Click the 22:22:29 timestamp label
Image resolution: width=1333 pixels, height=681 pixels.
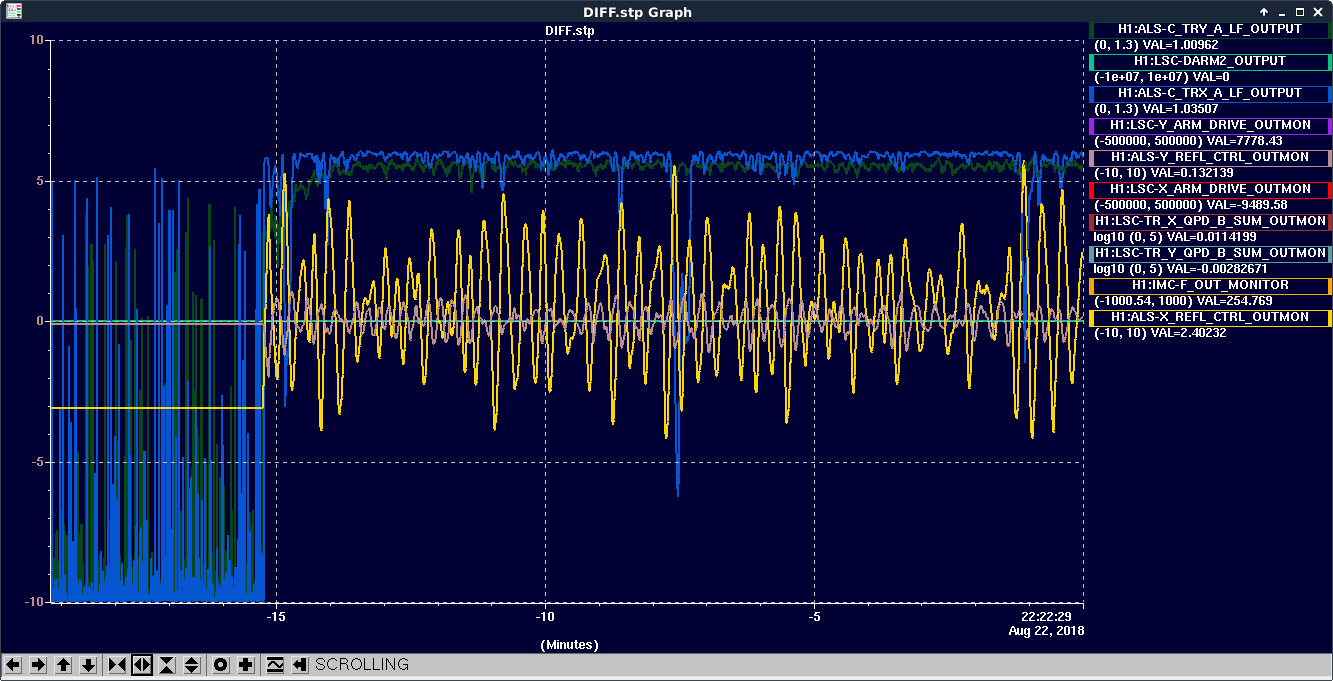(1046, 616)
